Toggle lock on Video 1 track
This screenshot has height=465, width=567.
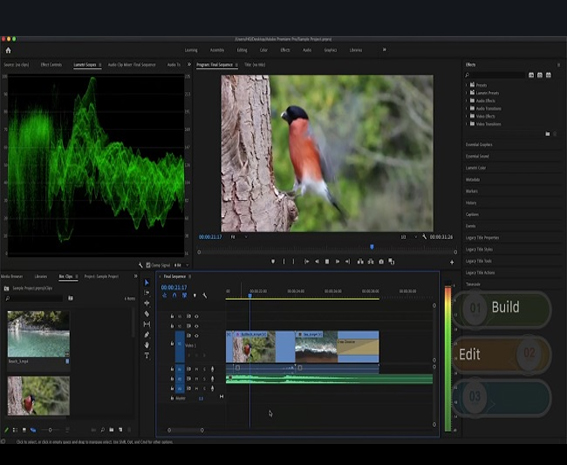(172, 344)
